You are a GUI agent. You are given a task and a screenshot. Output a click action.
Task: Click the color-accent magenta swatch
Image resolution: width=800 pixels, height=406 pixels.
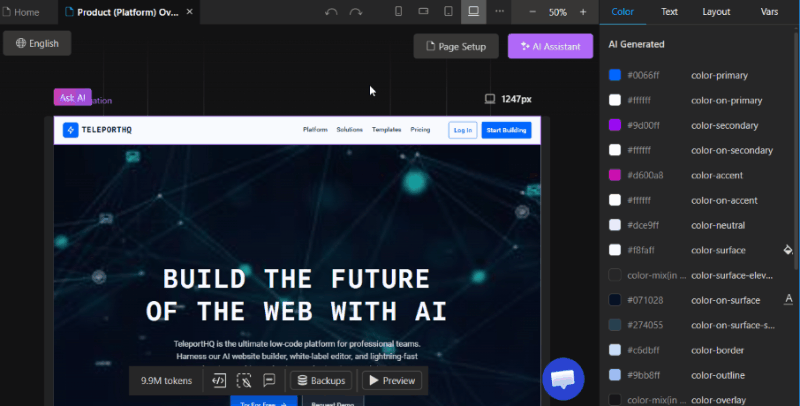click(x=615, y=175)
